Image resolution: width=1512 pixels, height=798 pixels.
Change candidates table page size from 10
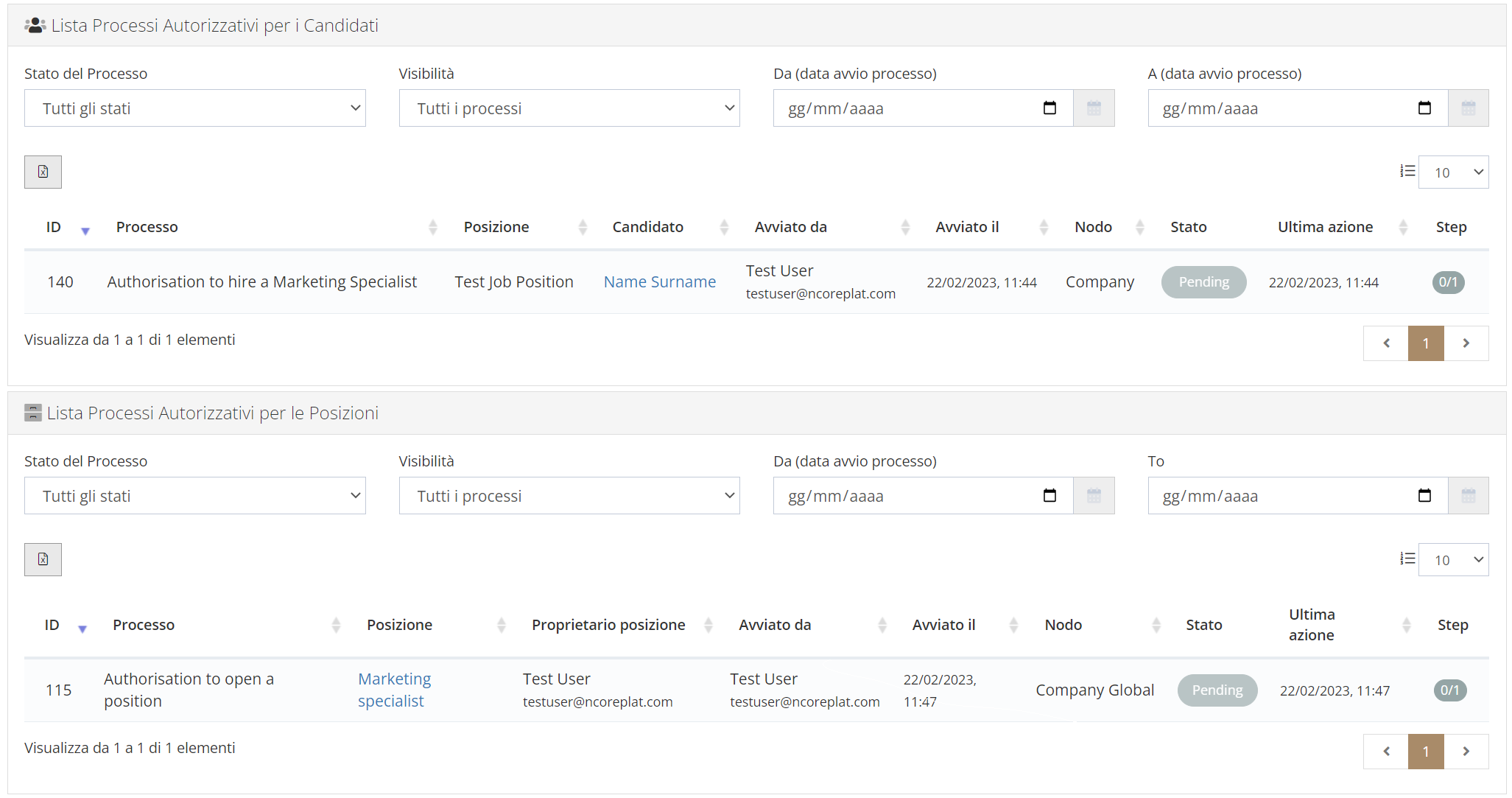tap(1453, 172)
